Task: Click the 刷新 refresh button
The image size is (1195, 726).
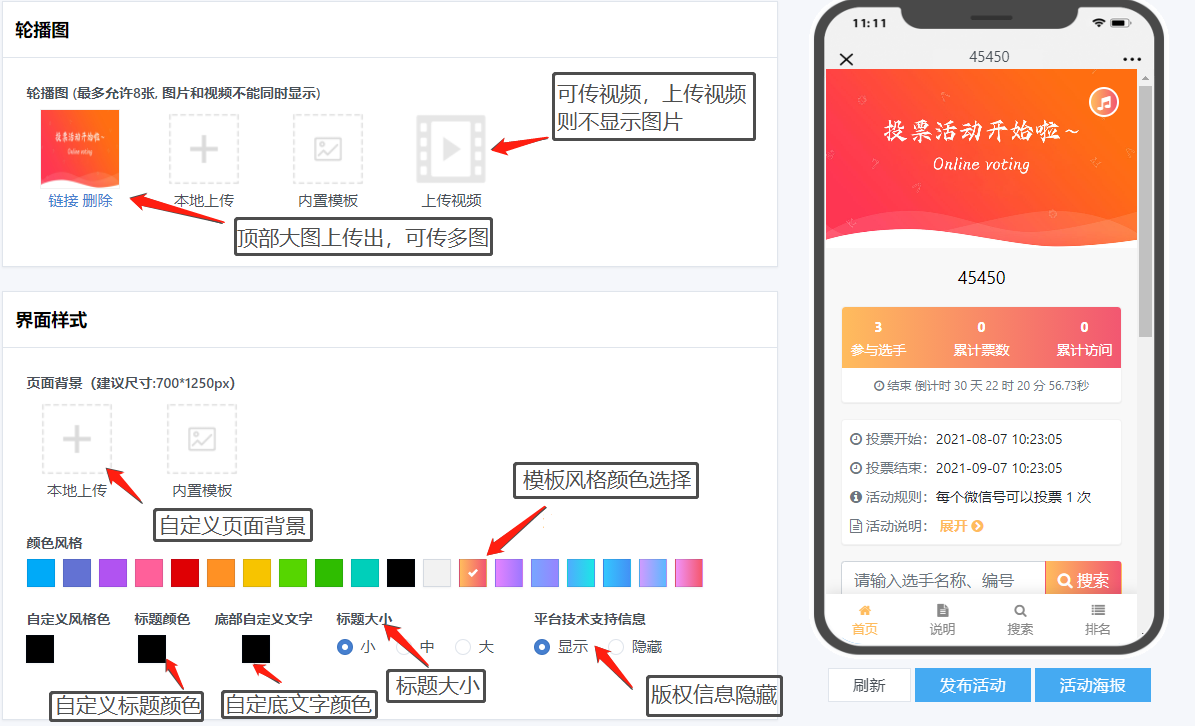Action: tap(869, 685)
